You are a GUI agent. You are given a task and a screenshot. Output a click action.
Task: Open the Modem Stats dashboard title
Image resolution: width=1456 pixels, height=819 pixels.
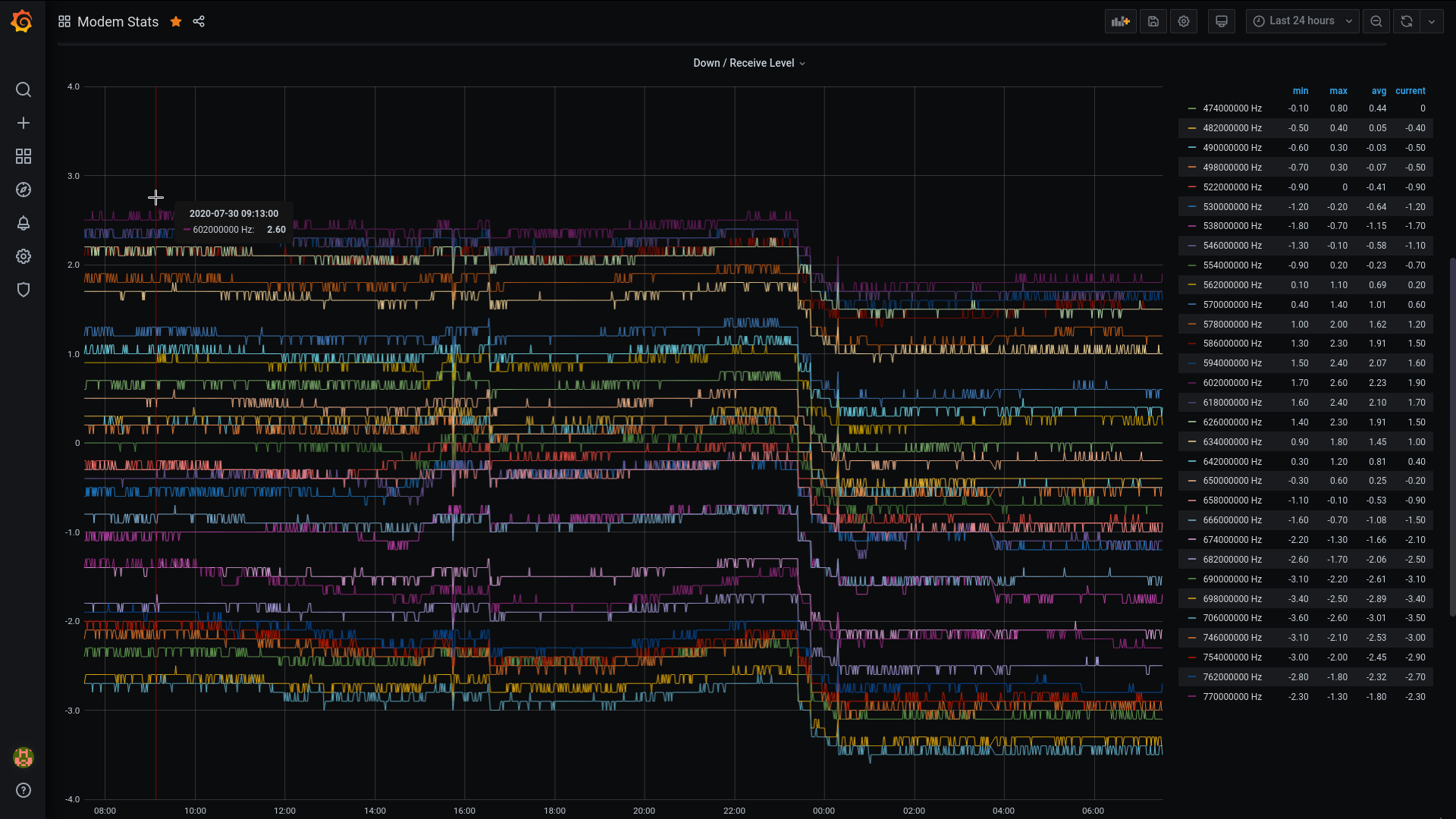tap(118, 21)
